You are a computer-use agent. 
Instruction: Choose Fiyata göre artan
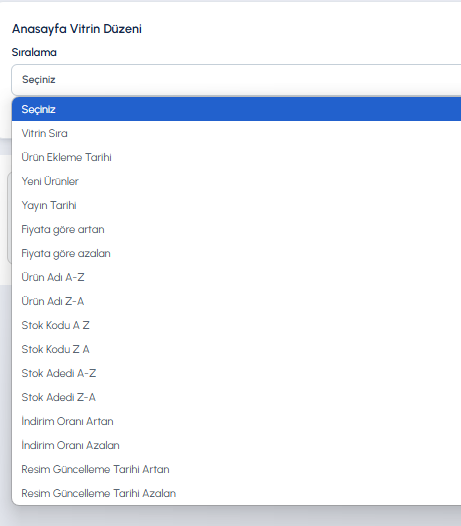click(237, 229)
